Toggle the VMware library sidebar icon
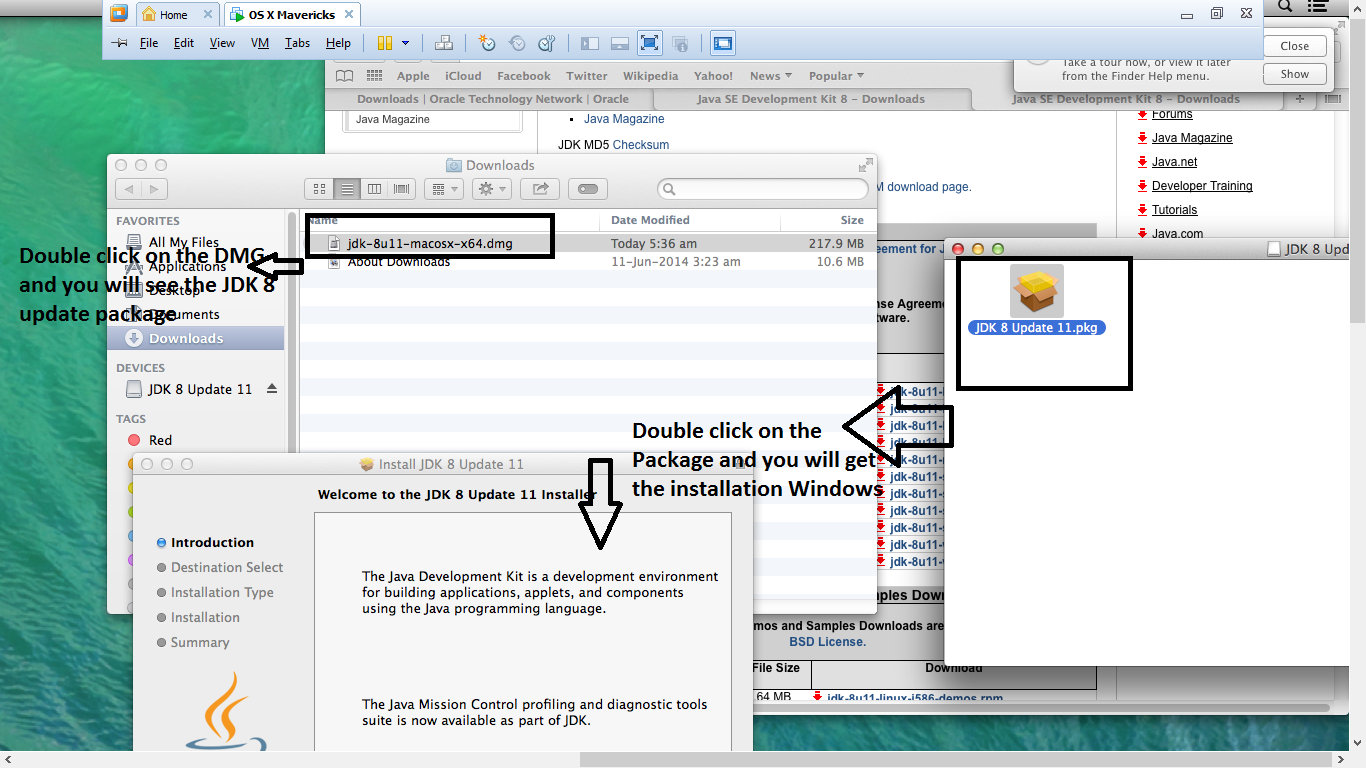1366x768 pixels. click(590, 43)
